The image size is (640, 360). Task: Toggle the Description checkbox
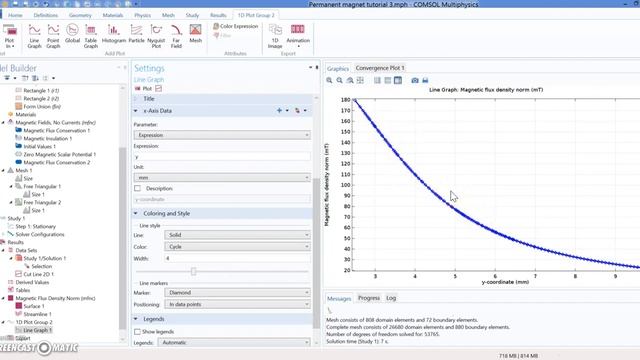pyautogui.click(x=138, y=189)
